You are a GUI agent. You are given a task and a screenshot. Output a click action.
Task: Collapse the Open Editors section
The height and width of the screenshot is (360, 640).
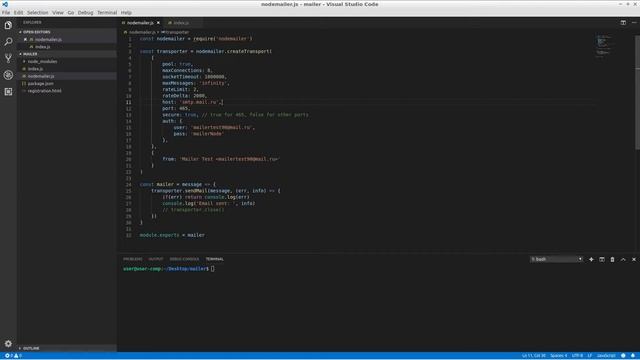[x=20, y=32]
